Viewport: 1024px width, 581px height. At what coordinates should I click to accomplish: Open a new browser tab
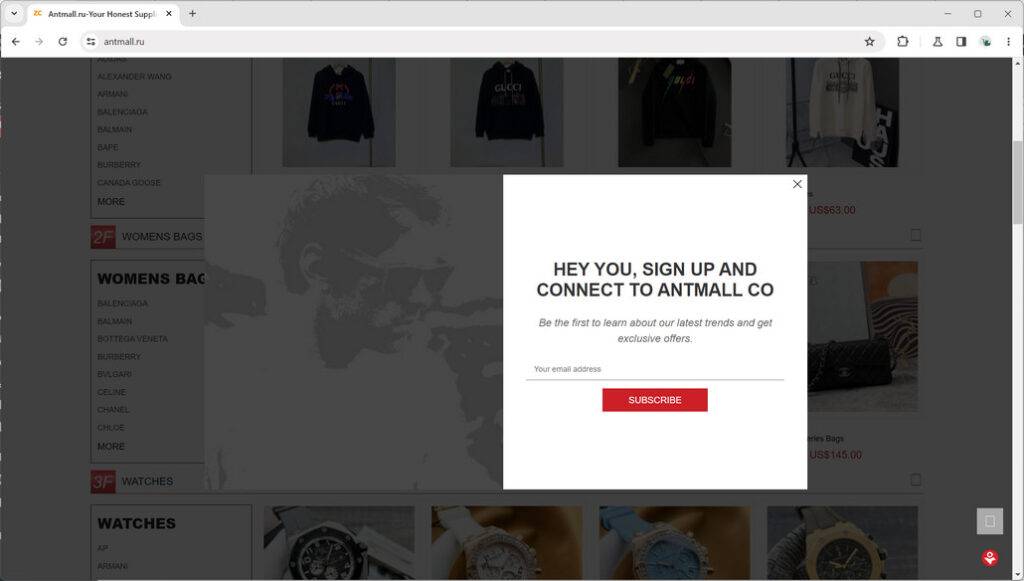192,14
